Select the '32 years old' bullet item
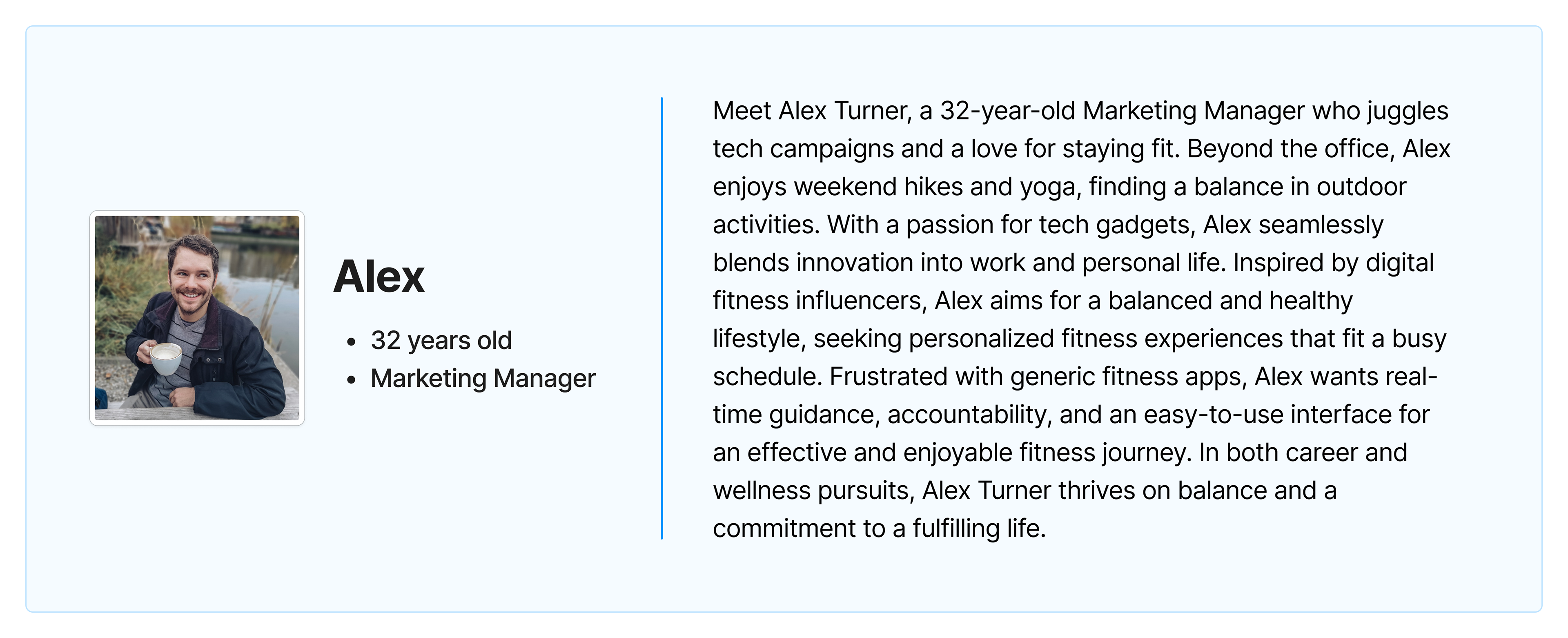 pyautogui.click(x=441, y=340)
